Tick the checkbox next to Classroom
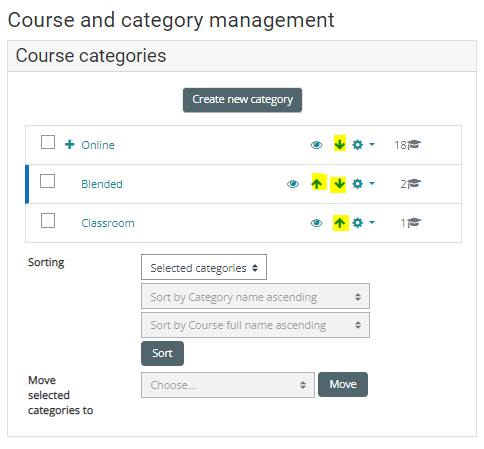The width and height of the screenshot is (484, 449). point(48,220)
